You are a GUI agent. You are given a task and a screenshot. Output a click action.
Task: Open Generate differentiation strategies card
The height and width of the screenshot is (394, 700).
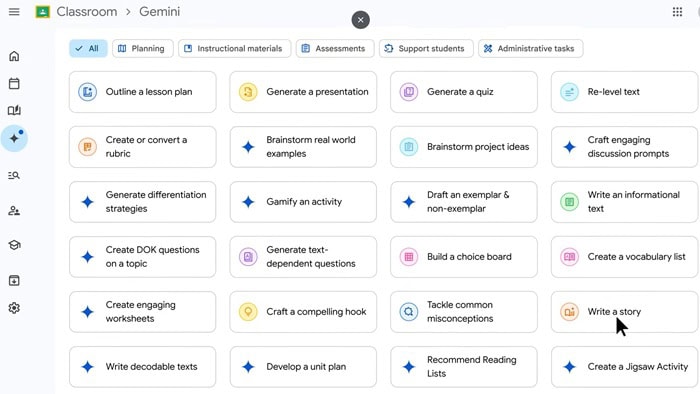pos(142,202)
